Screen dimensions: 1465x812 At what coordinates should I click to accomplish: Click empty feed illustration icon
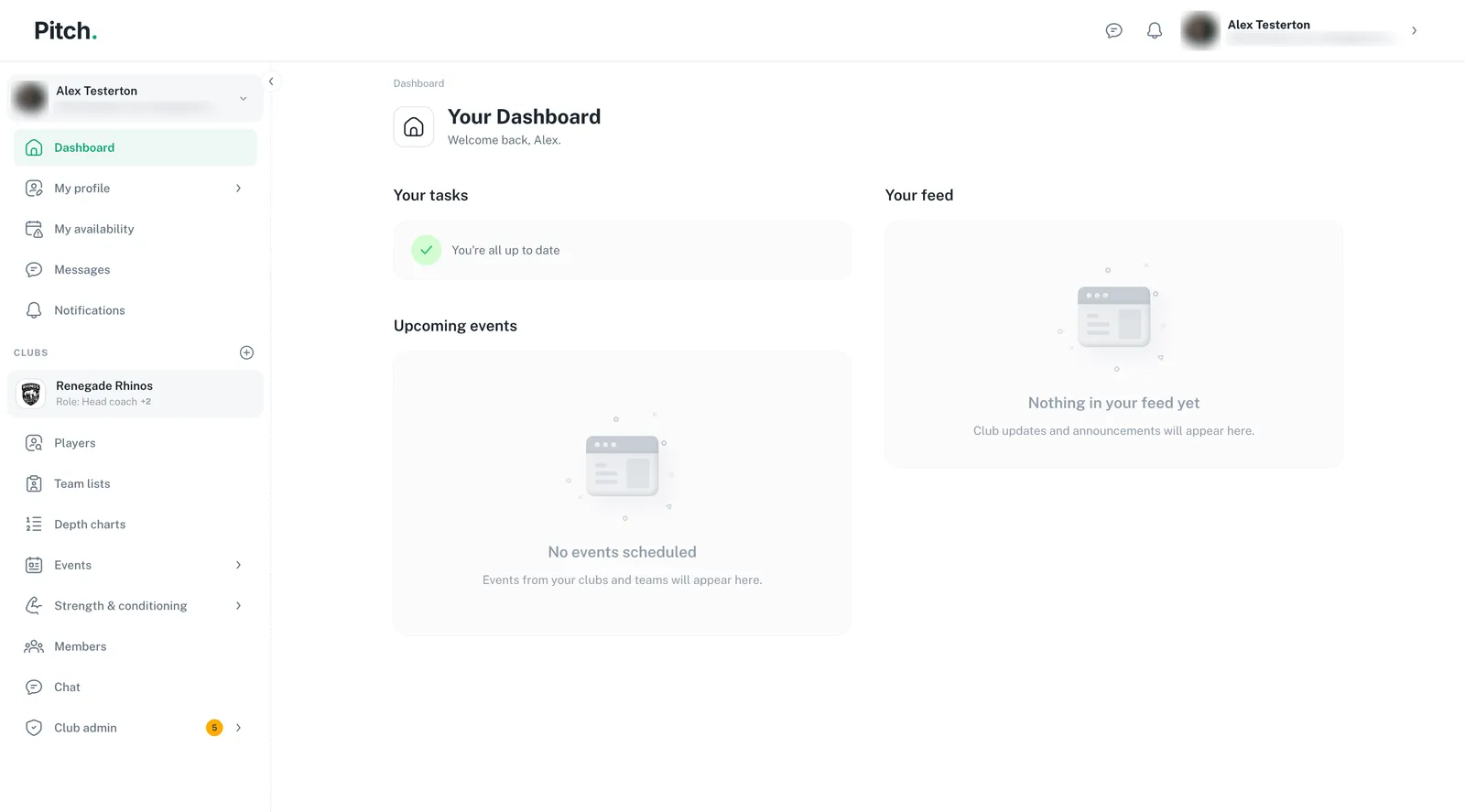tap(1113, 317)
